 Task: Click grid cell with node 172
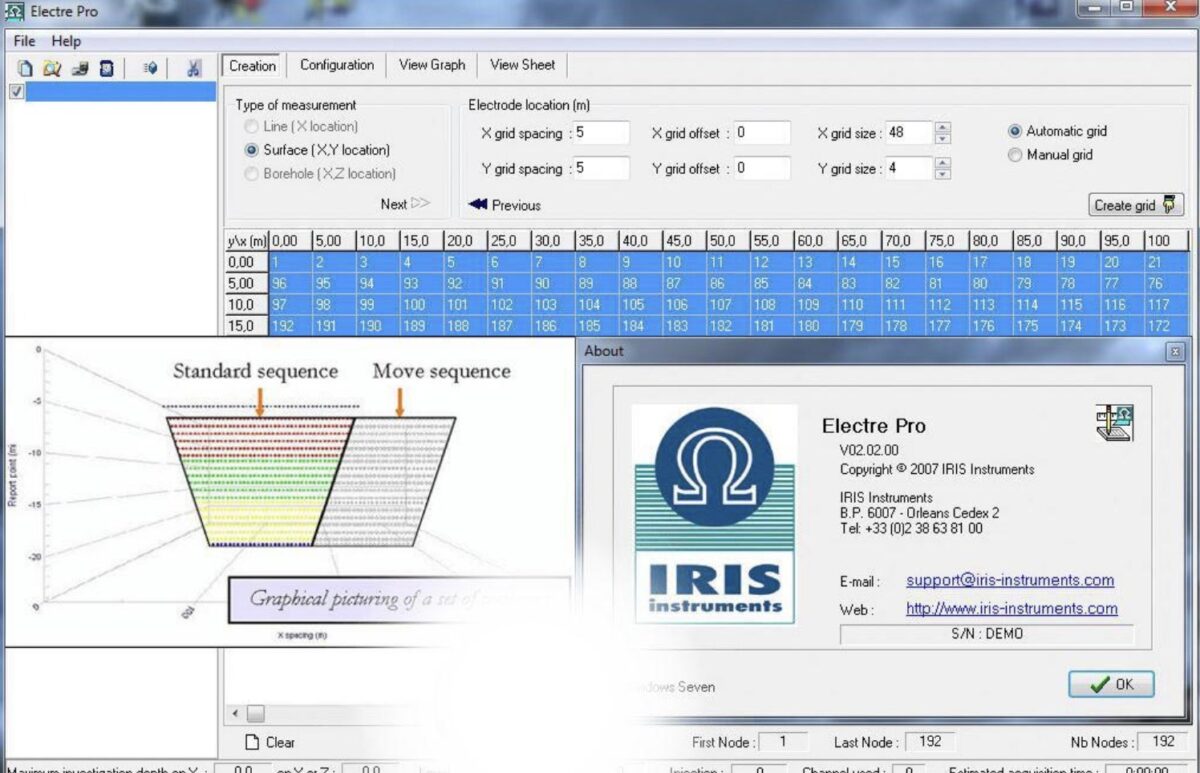coord(1166,325)
